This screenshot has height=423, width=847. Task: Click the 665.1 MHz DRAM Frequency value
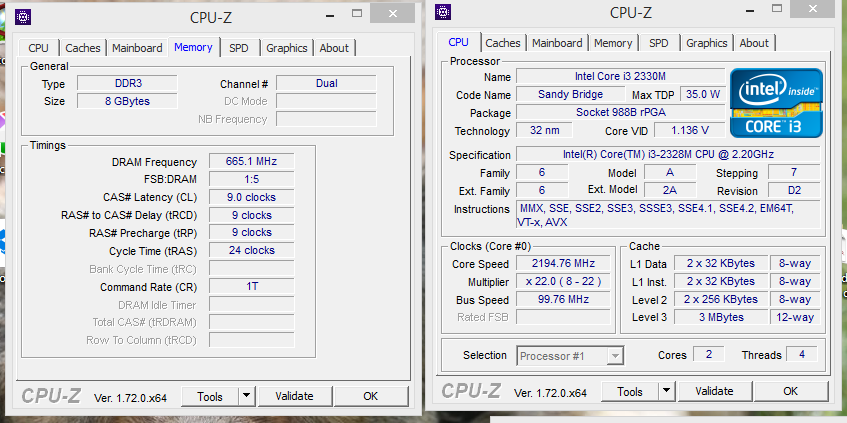pyautogui.click(x=252, y=161)
